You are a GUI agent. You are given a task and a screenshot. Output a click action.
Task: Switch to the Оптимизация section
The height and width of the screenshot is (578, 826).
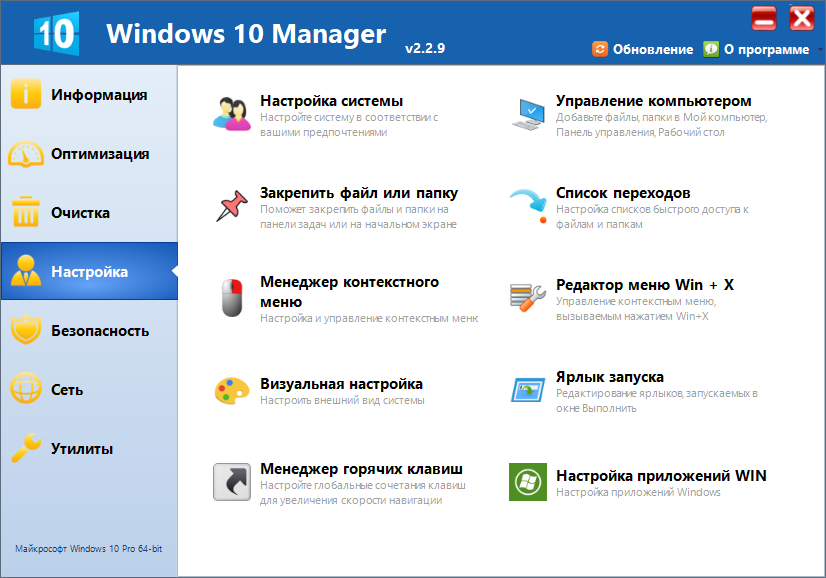(89, 154)
